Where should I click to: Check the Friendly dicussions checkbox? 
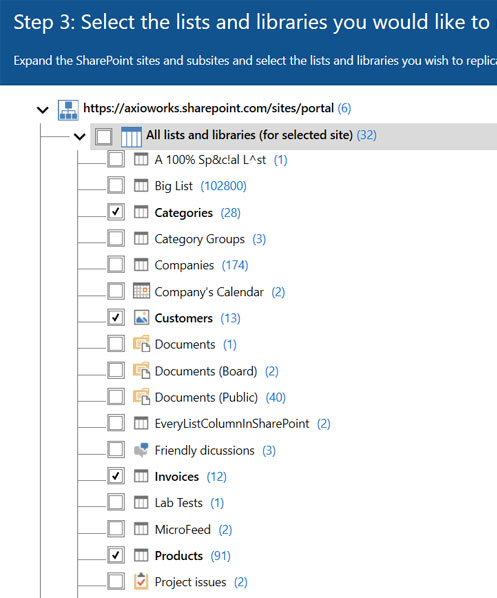[116, 449]
